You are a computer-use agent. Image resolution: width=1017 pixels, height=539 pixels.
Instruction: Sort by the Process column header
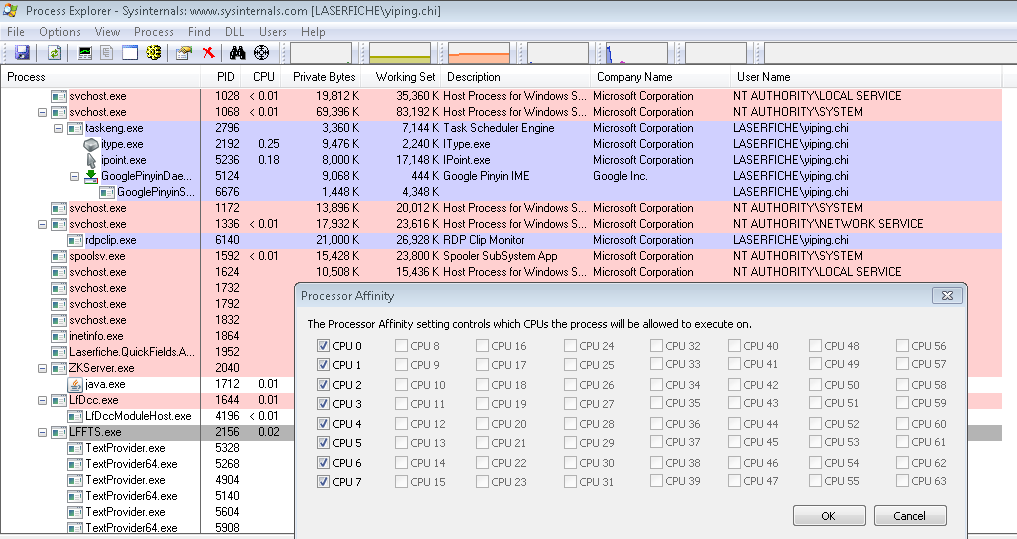[x=101, y=77]
